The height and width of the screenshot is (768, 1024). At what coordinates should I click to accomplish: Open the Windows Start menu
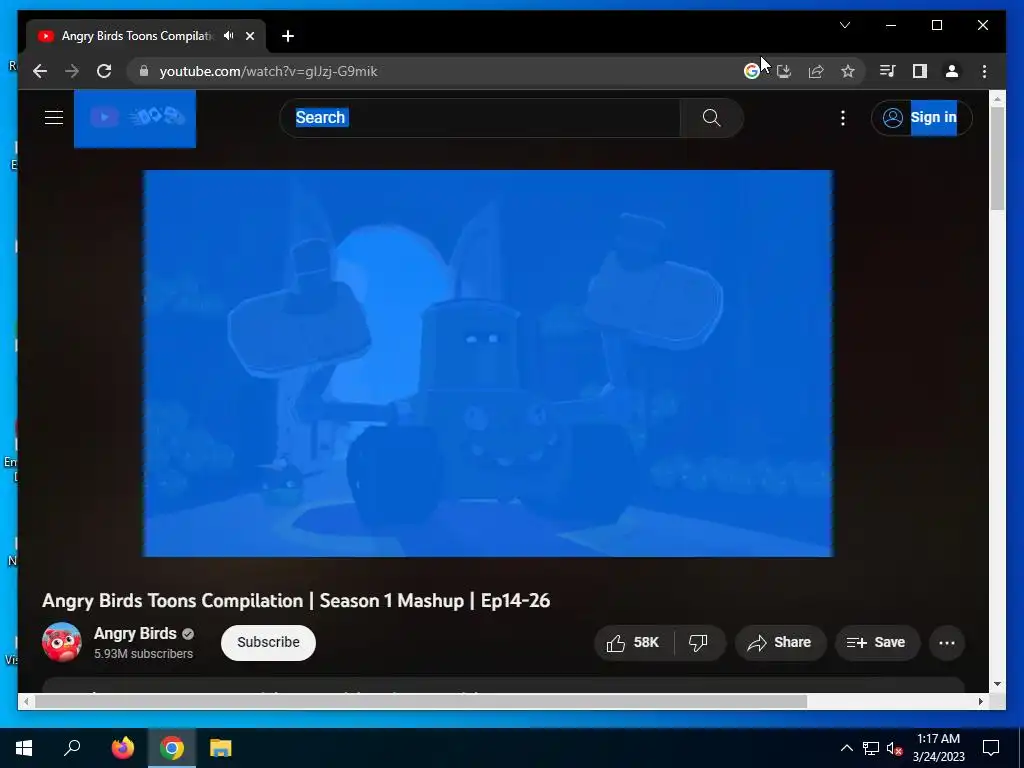tap(24, 748)
